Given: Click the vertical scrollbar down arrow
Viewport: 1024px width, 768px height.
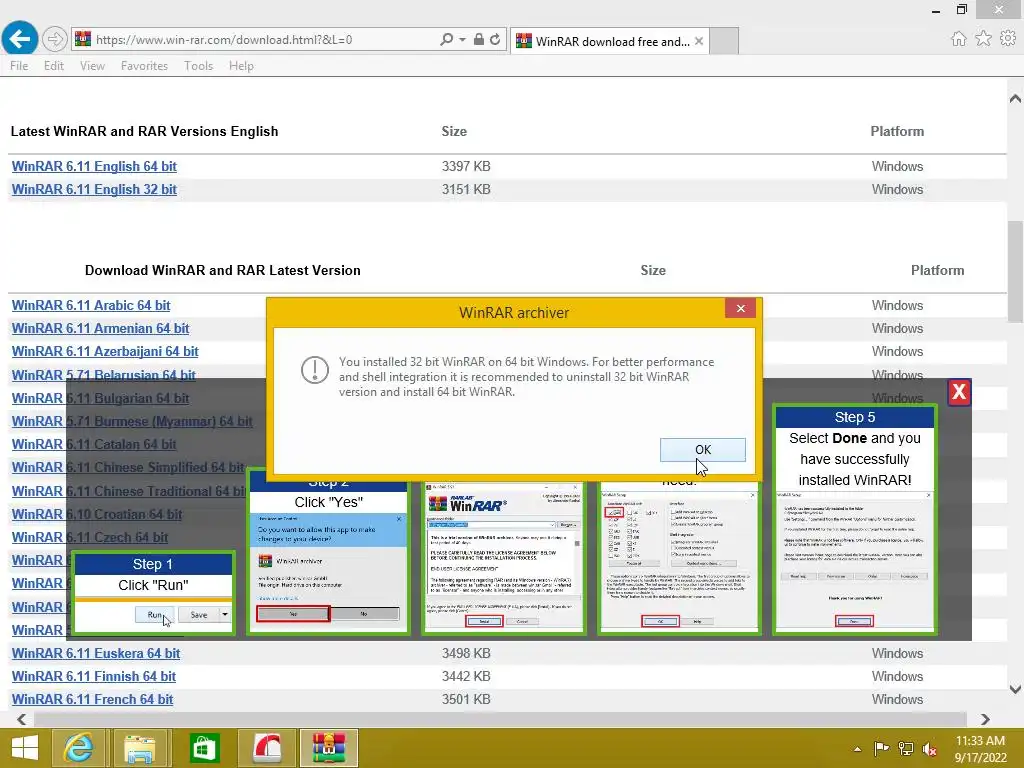Looking at the screenshot, I should (1015, 689).
